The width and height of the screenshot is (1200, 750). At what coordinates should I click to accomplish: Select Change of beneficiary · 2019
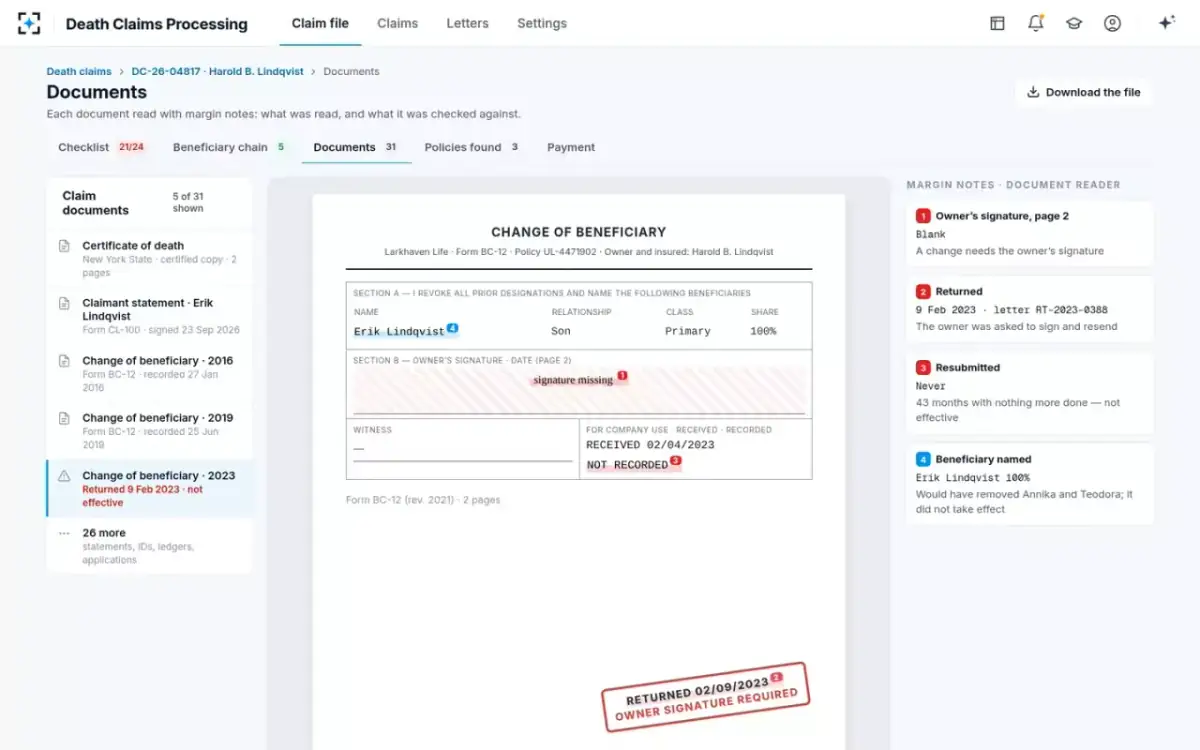[x=149, y=431]
